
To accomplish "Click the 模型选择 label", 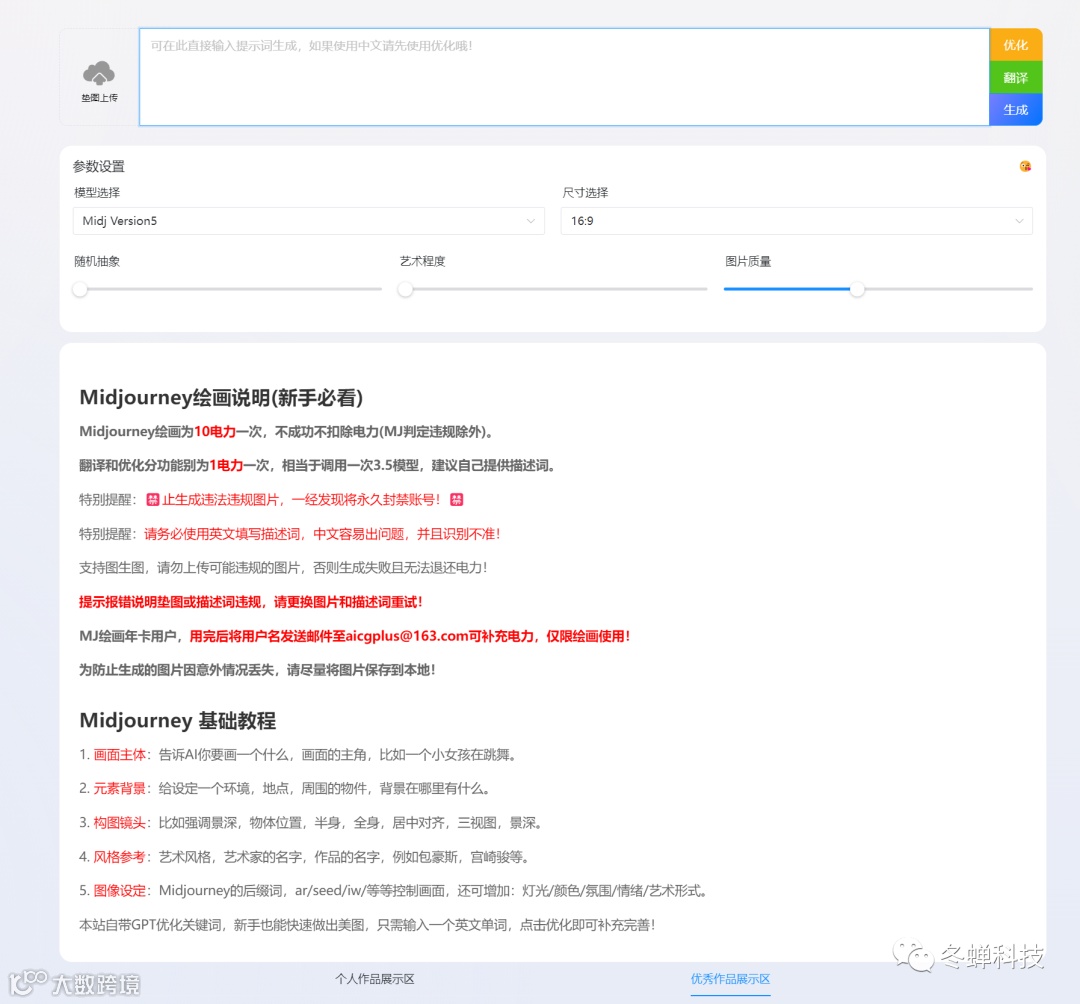I will pyautogui.click(x=97, y=193).
